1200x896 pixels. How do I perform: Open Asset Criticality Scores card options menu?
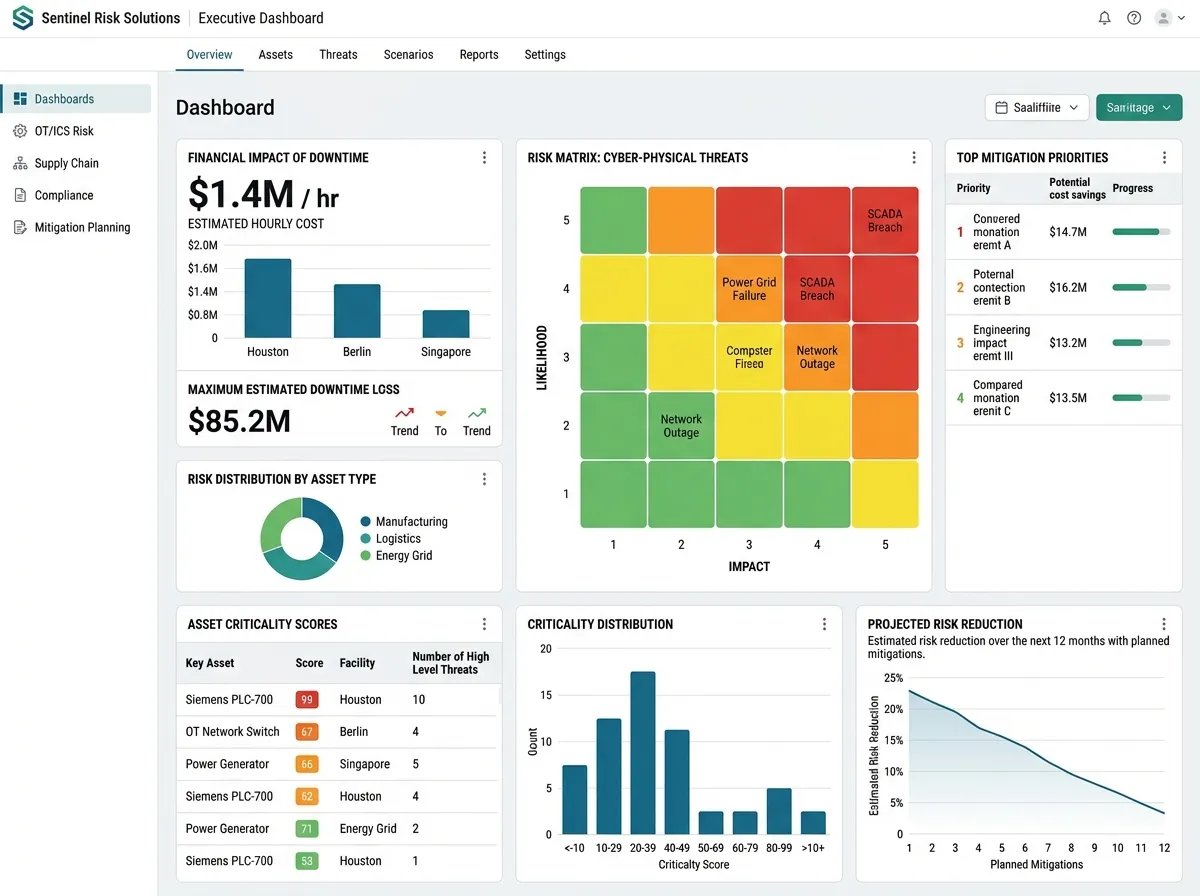[484, 624]
